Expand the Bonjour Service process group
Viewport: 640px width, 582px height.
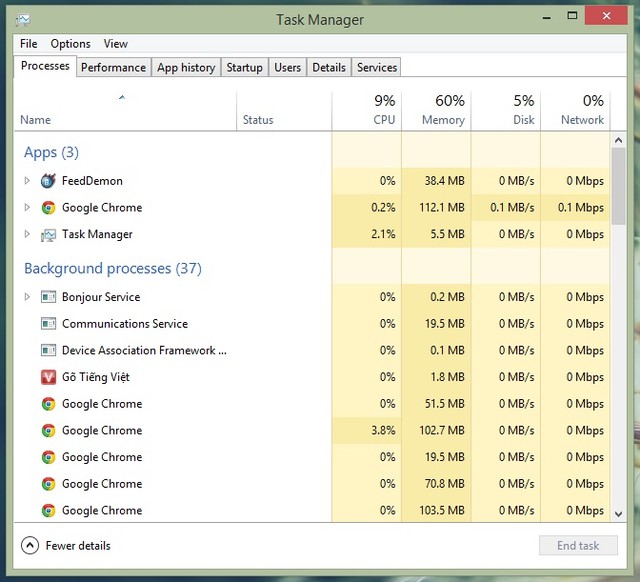[28, 297]
